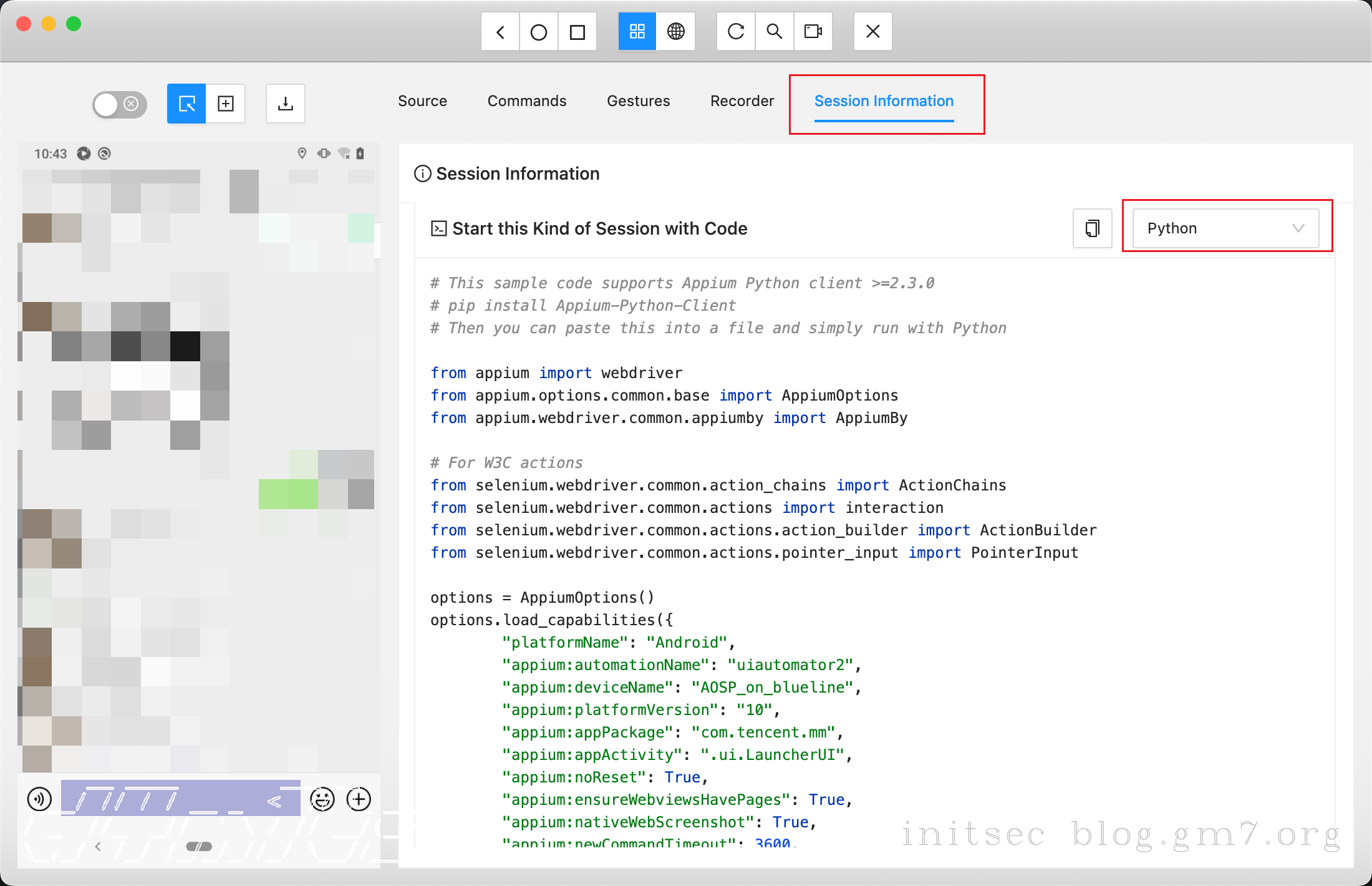Switch to Native App mode

637,31
